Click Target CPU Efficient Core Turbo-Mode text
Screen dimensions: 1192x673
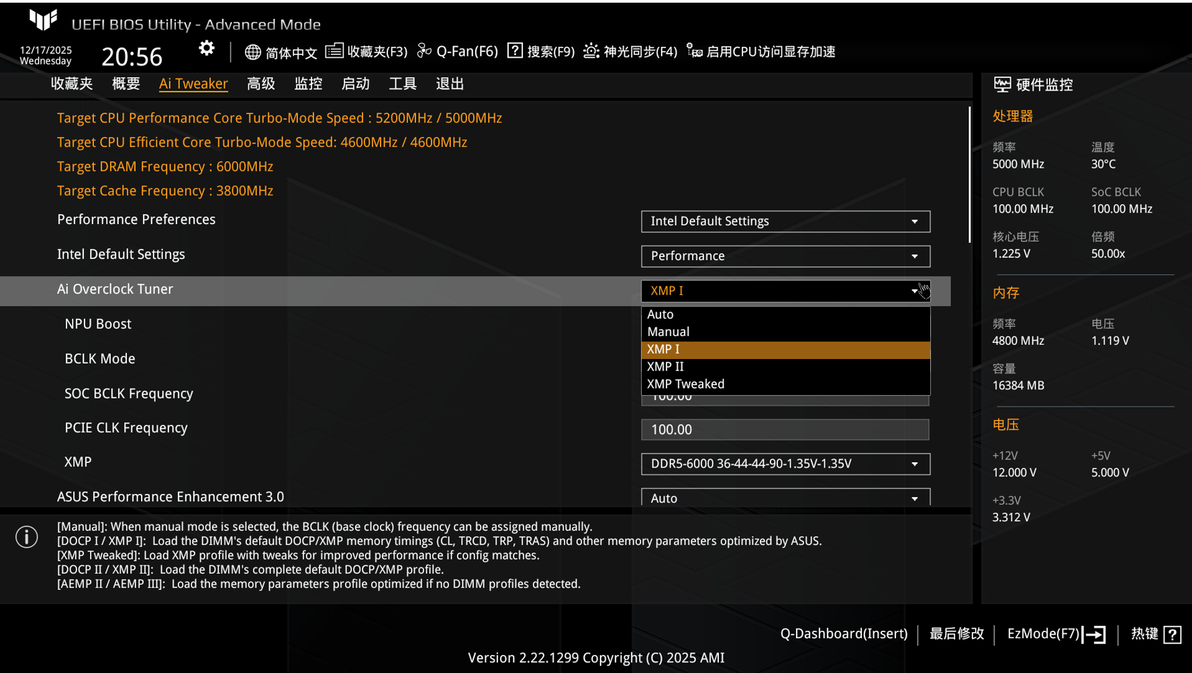(x=262, y=142)
